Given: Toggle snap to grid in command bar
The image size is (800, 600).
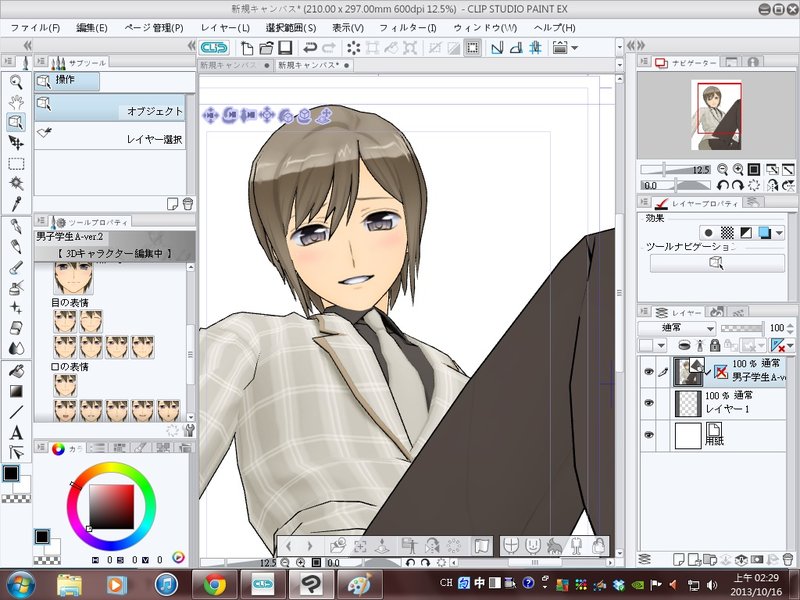Looking at the screenshot, I should tap(535, 48).
